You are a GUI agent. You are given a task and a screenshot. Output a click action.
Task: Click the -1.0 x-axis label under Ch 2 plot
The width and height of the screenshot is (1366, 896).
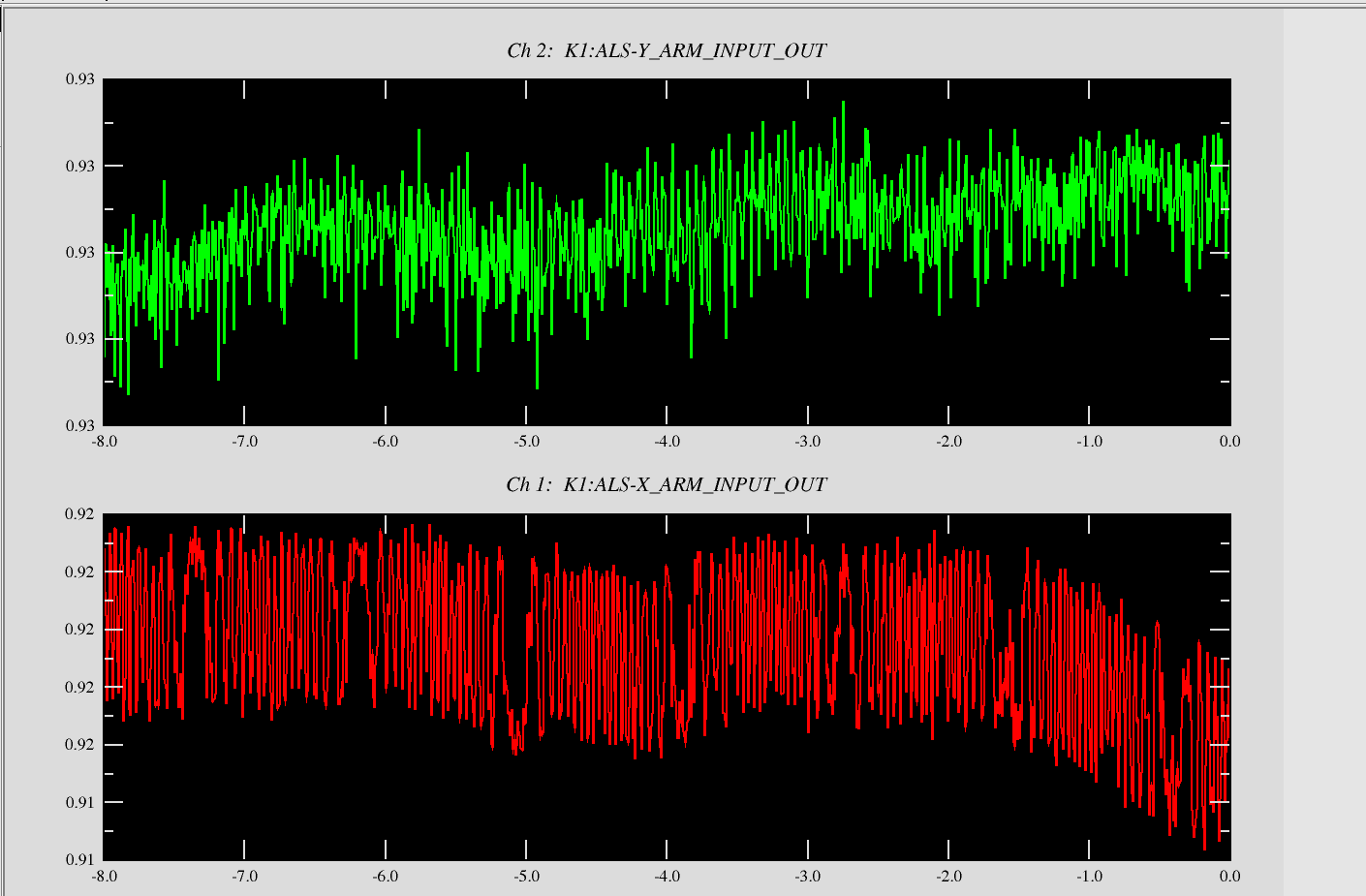click(1089, 442)
